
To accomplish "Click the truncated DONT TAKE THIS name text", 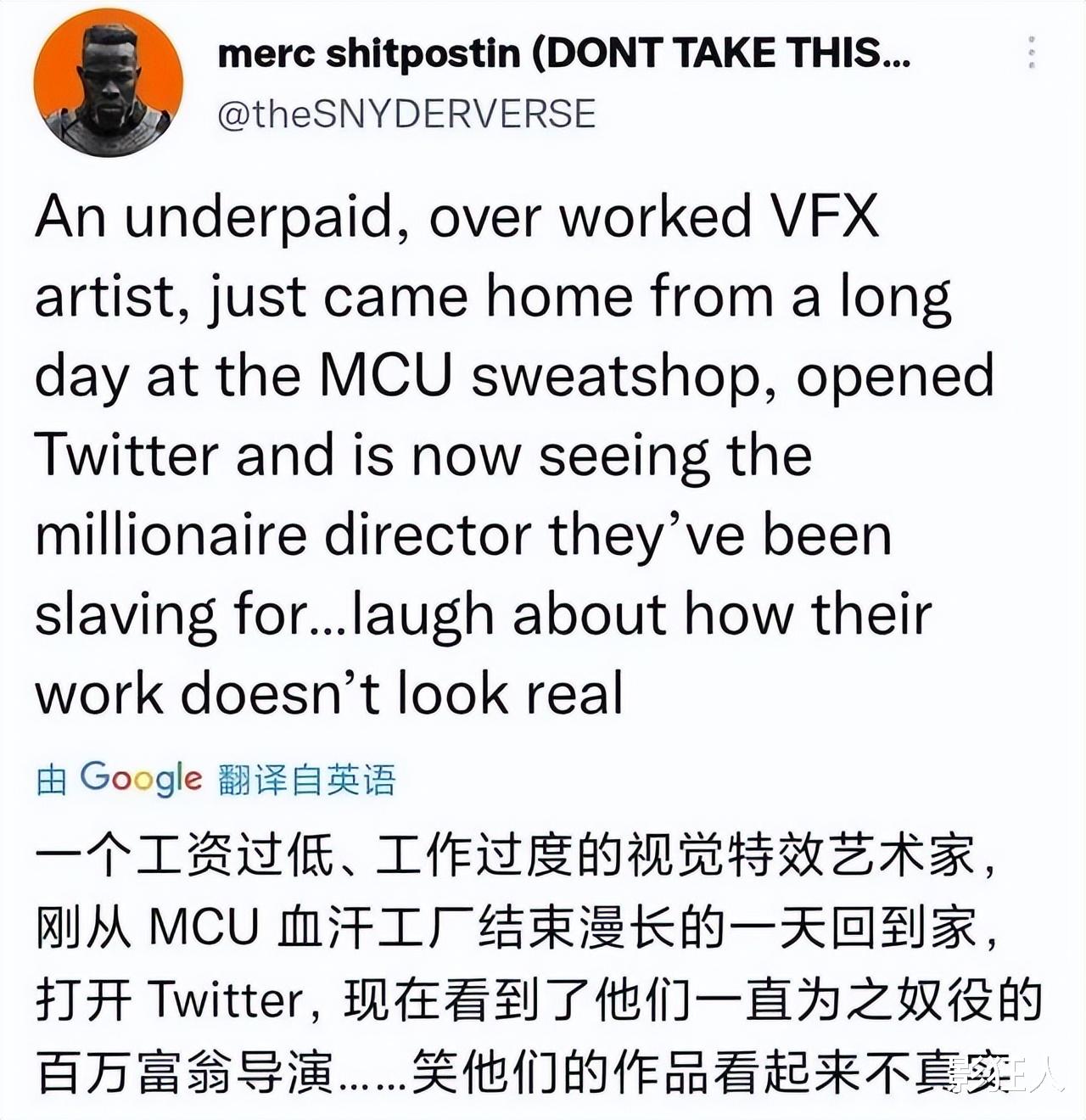I will coord(721,53).
